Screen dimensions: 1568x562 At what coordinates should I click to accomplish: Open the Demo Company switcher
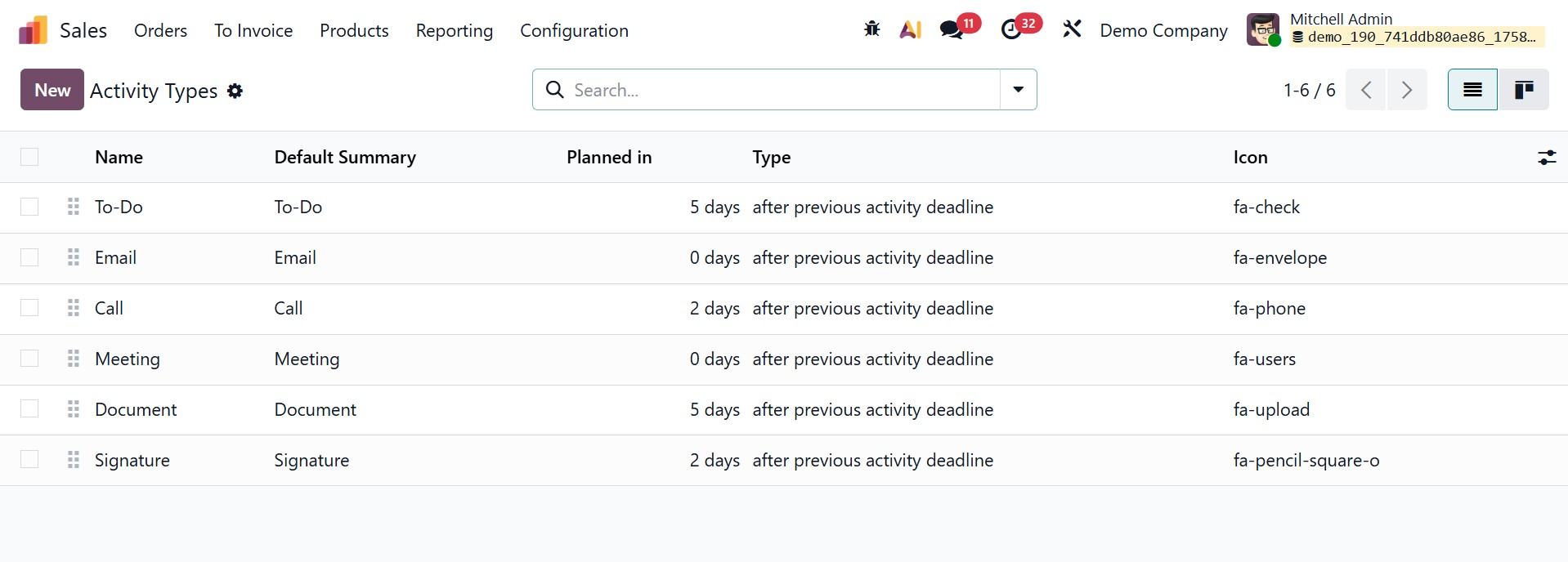click(1163, 31)
